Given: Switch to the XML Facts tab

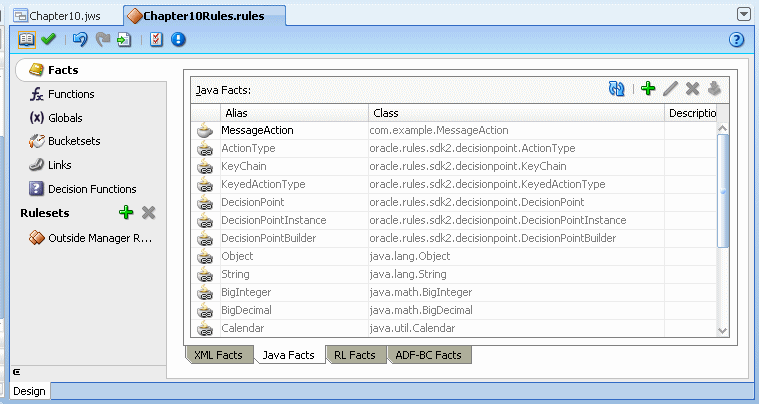Looking at the screenshot, I should click(x=218, y=355).
